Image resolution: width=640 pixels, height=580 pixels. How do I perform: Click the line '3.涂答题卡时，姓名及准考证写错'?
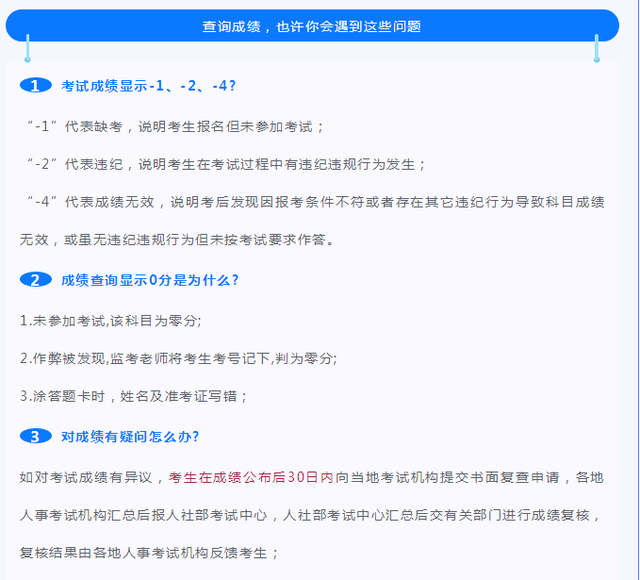point(133,396)
